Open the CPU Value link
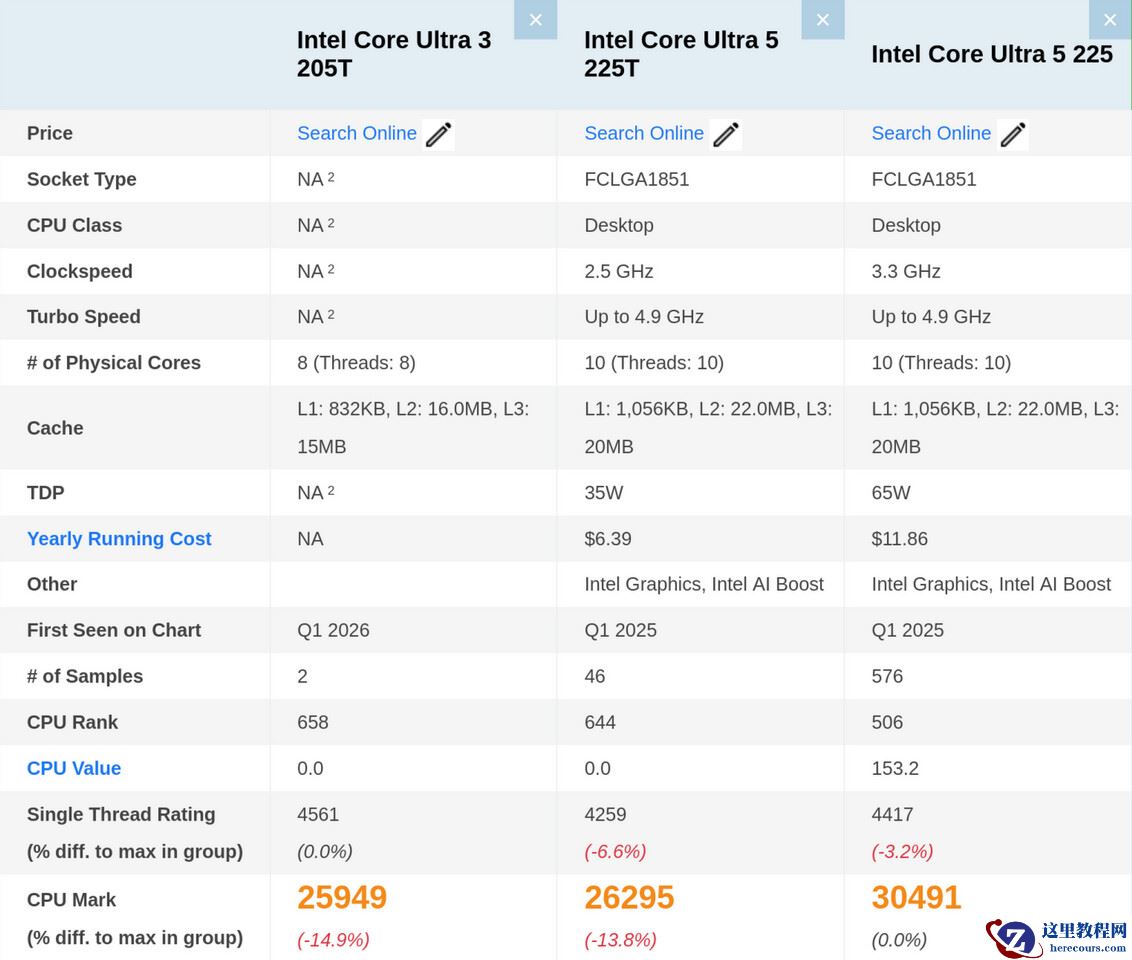The image size is (1132, 960). click(74, 768)
